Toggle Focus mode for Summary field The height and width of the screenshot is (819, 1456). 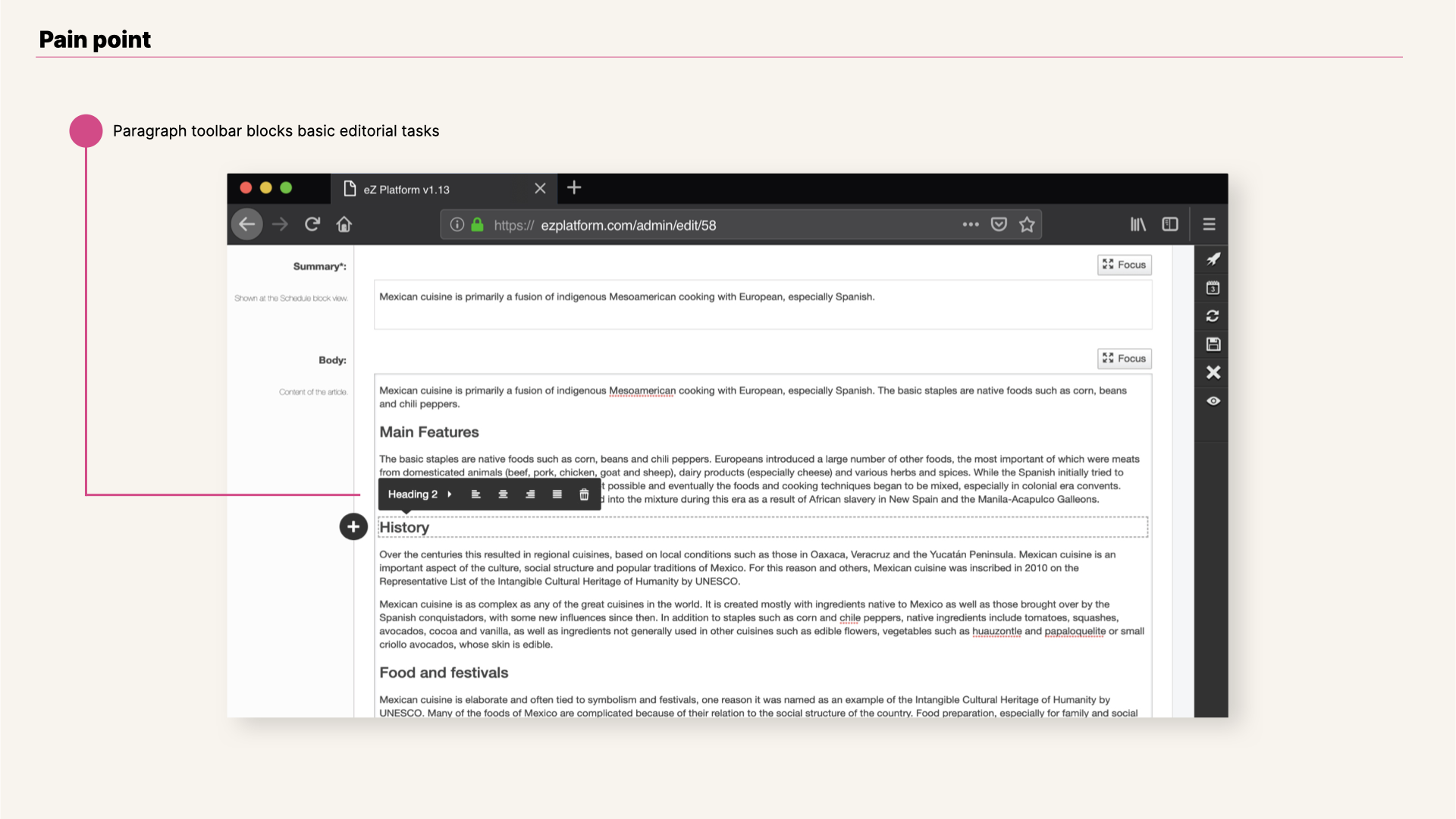click(x=1124, y=264)
